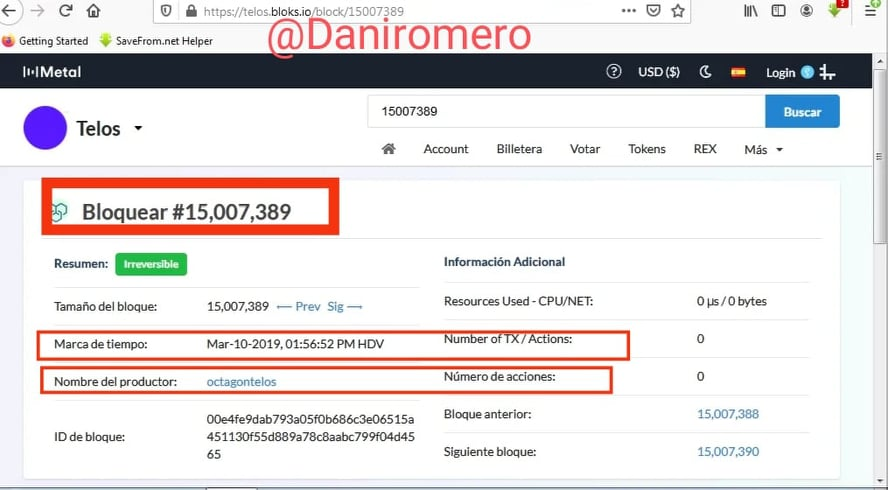Open help question mark icon
The height and width of the screenshot is (490, 888).
coord(614,71)
